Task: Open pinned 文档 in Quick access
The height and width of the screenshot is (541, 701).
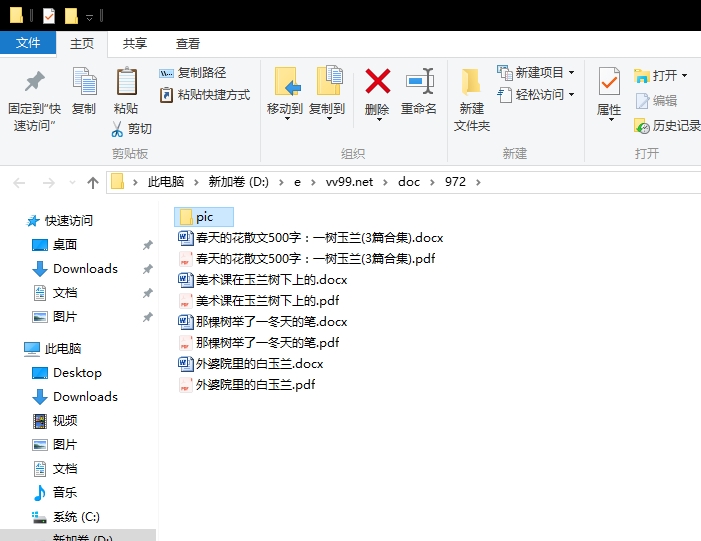Action: (55, 293)
